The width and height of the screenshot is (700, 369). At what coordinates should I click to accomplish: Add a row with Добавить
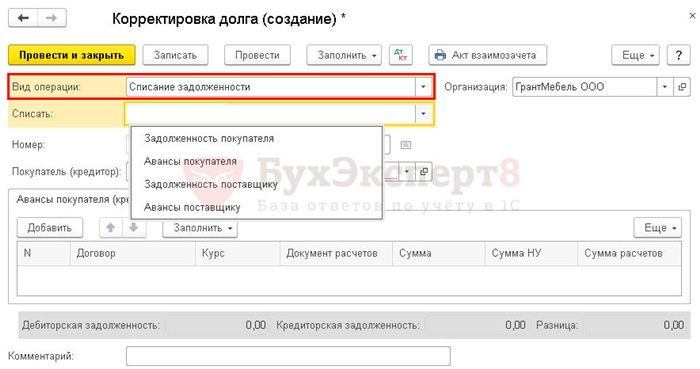[x=50, y=228]
